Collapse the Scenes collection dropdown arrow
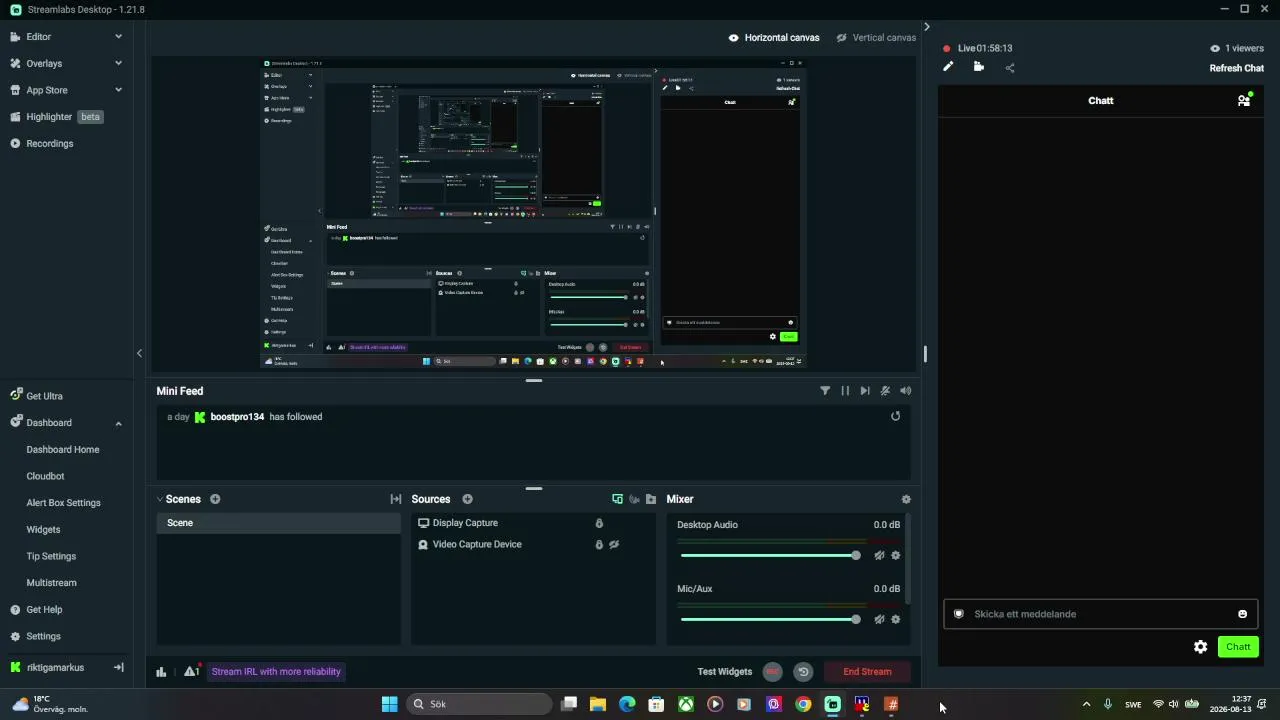 [160, 499]
